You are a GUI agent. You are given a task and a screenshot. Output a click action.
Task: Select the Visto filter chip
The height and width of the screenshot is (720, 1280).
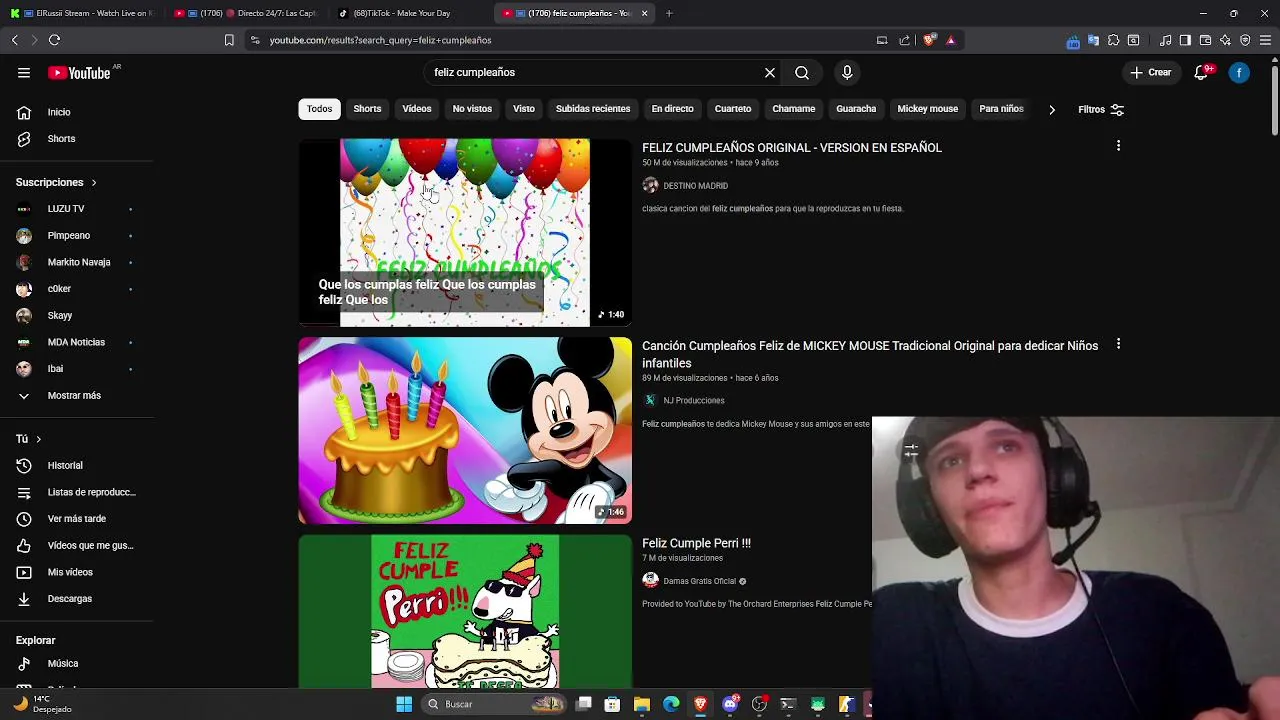click(x=524, y=109)
